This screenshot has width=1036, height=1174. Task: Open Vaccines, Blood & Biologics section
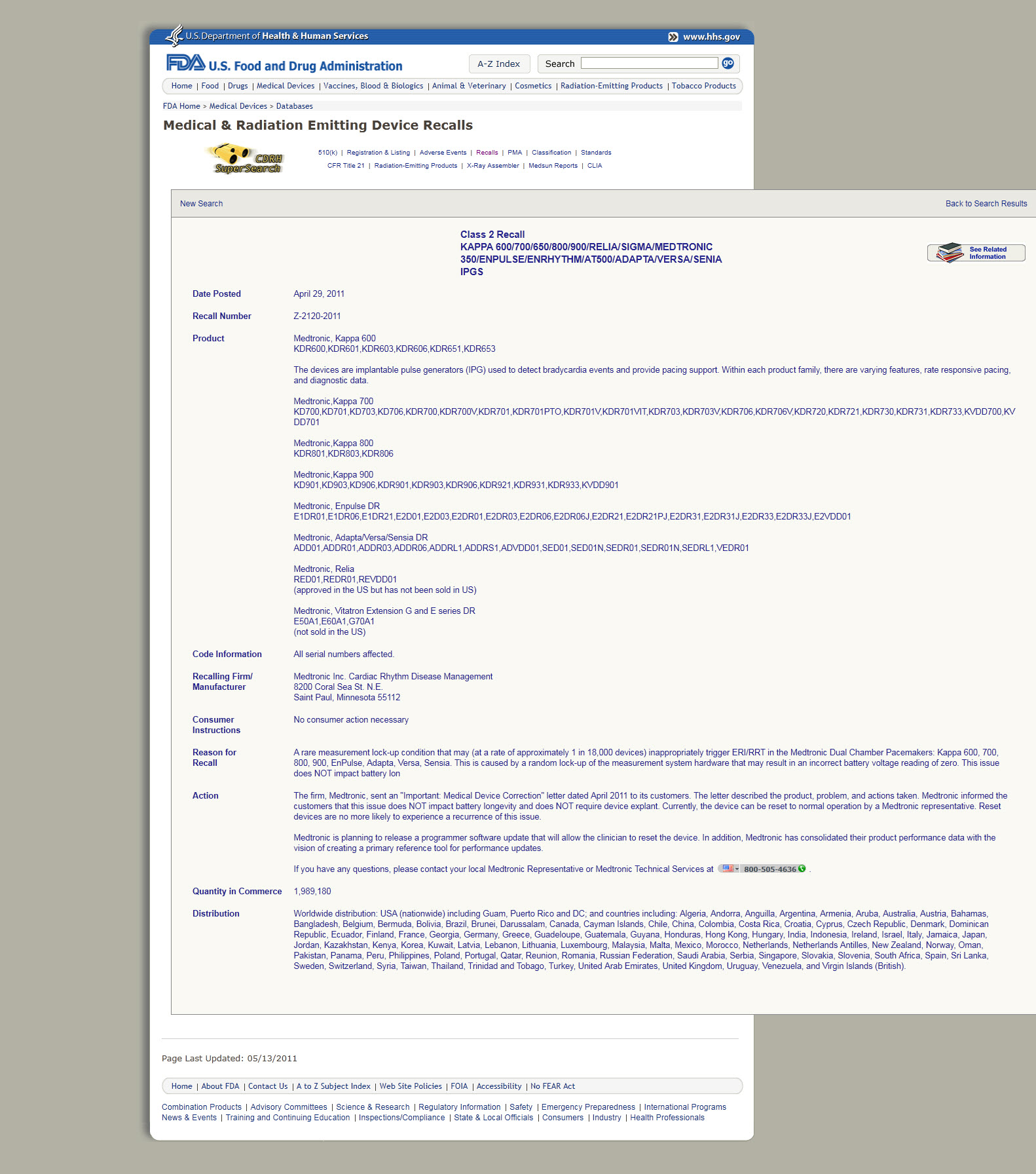click(x=373, y=86)
